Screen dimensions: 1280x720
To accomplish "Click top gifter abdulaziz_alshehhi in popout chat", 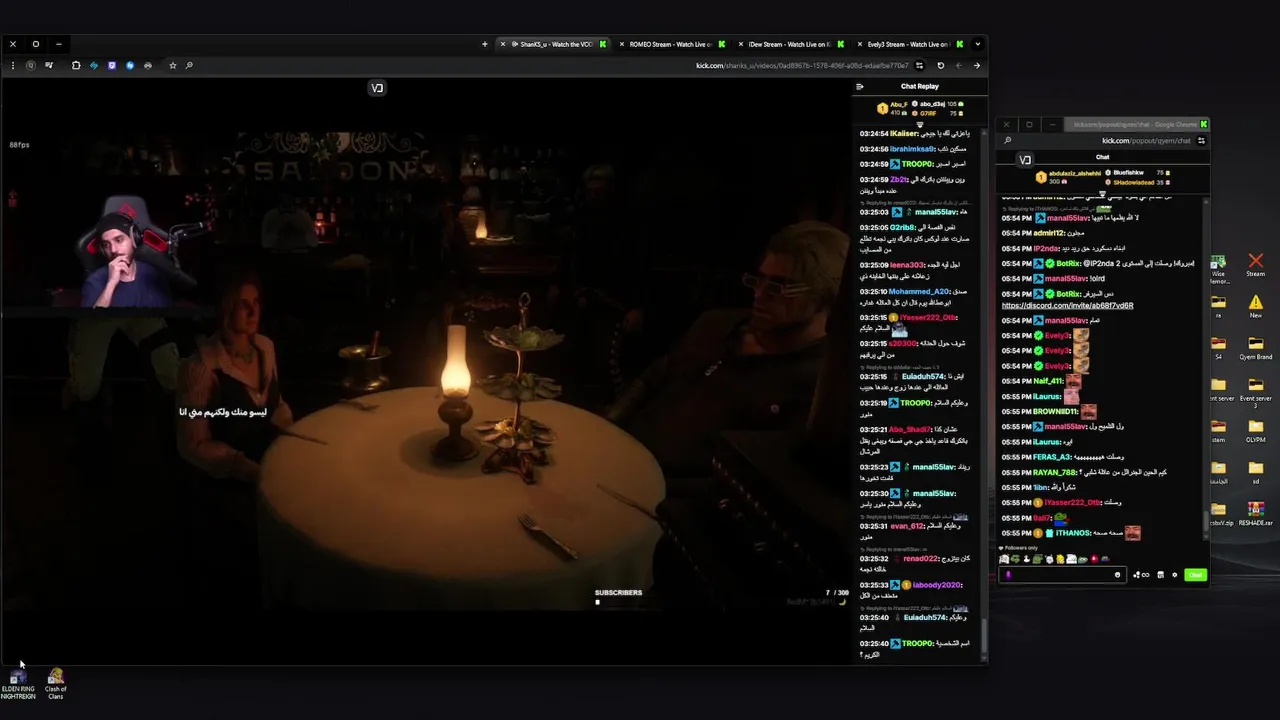I will pyautogui.click(x=1076, y=173).
